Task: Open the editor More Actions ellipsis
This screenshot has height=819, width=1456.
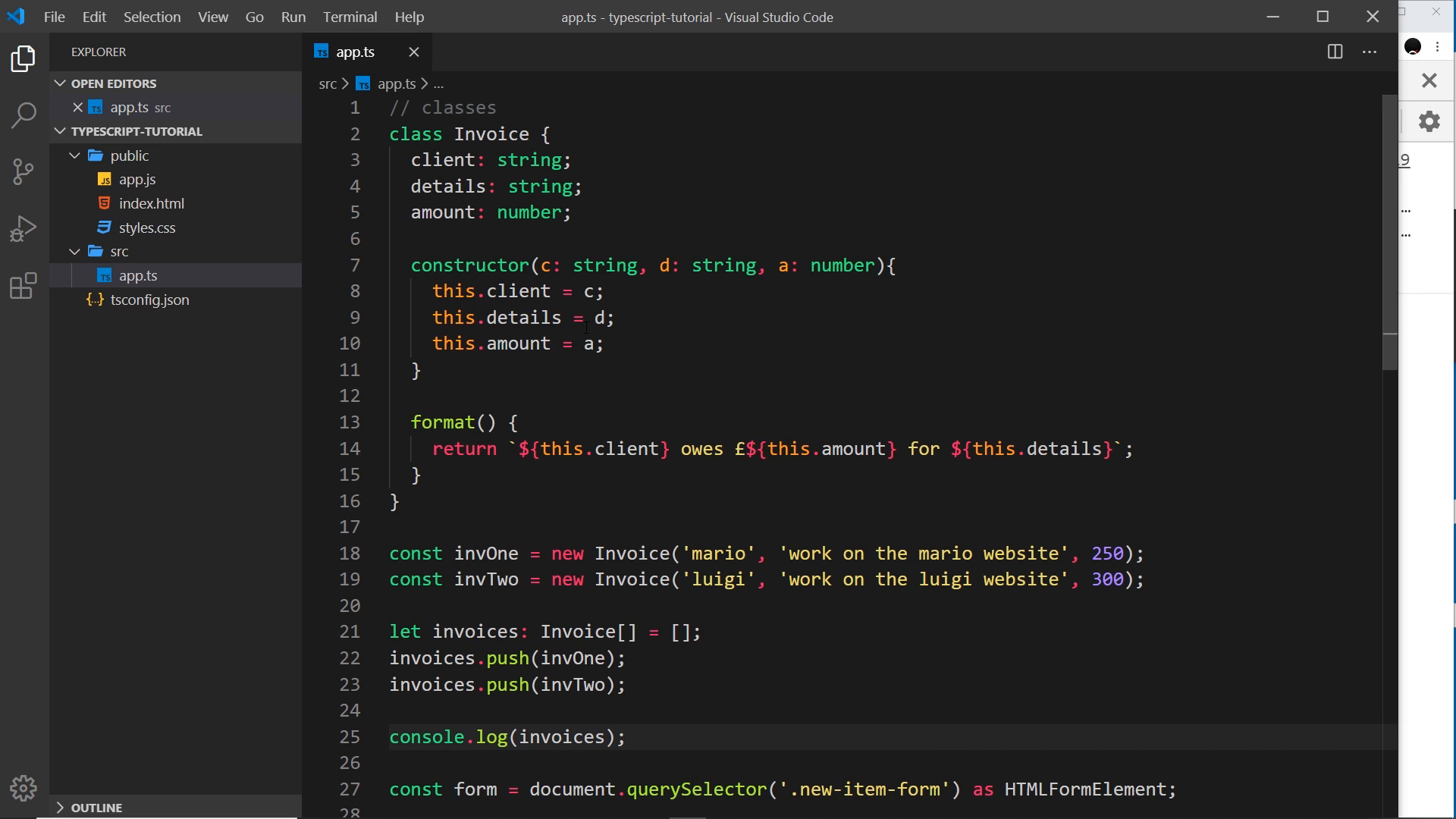Action: click(1370, 52)
